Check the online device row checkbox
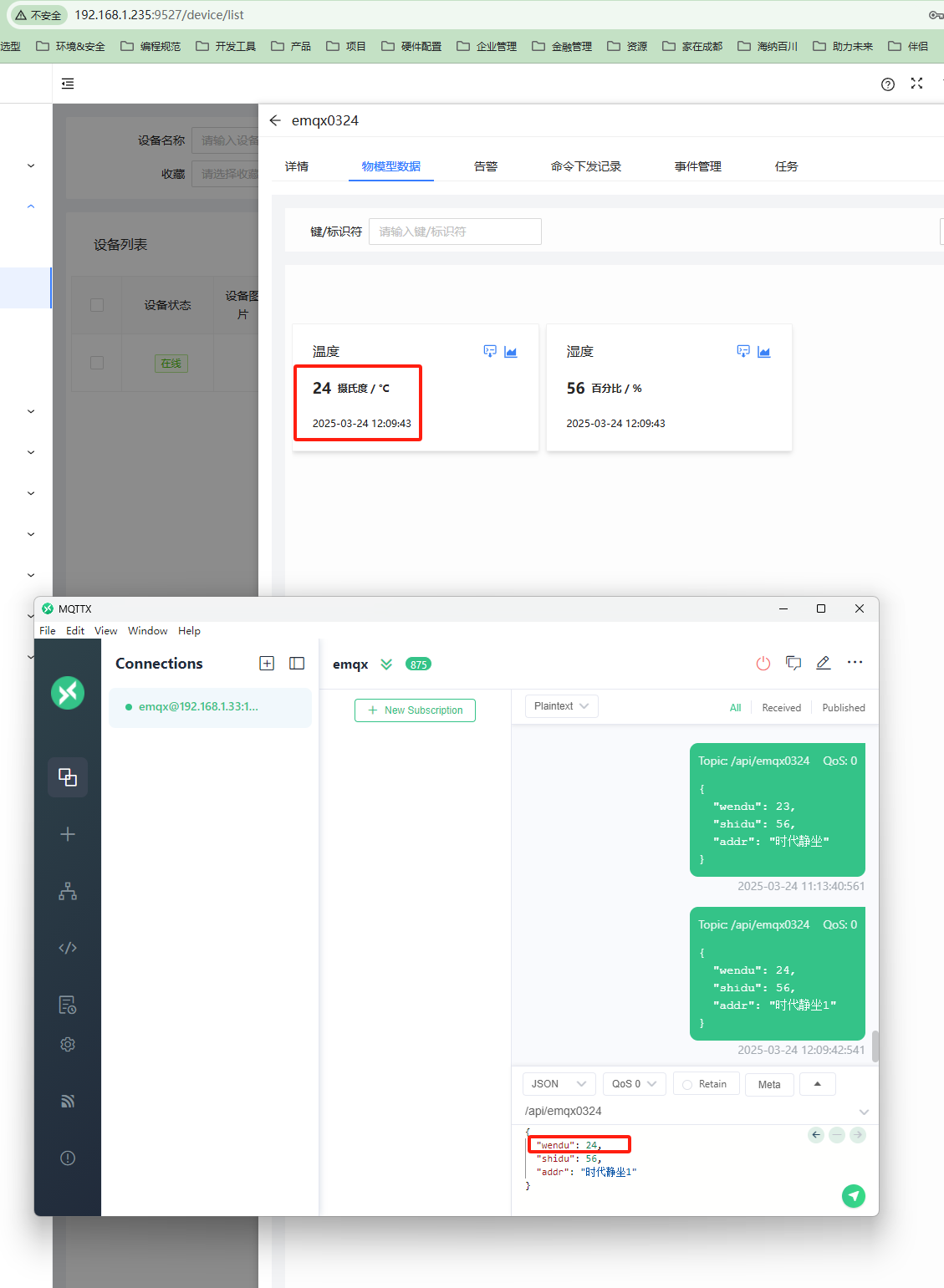The image size is (944, 1288). [97, 363]
